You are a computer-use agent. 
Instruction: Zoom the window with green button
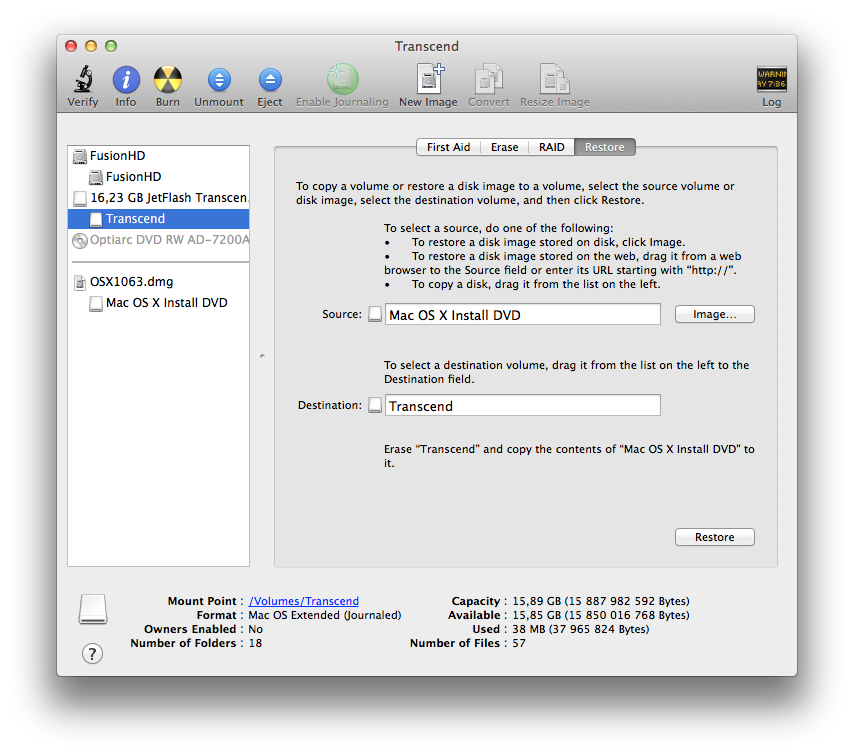tap(111, 46)
